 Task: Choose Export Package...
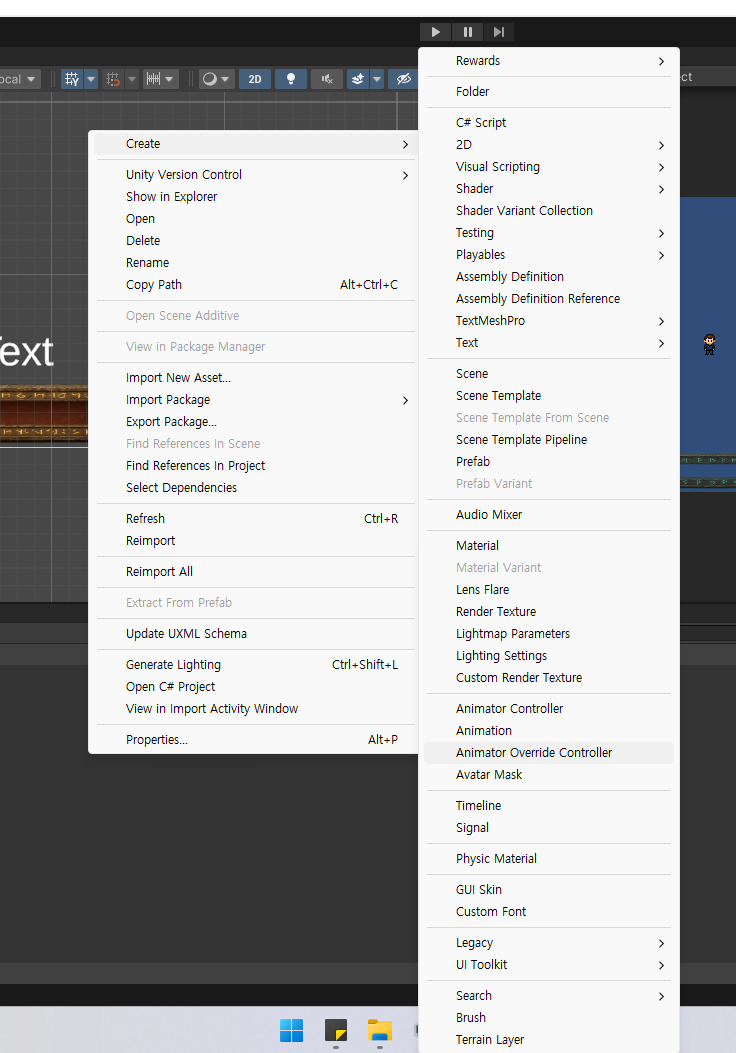coord(255,422)
